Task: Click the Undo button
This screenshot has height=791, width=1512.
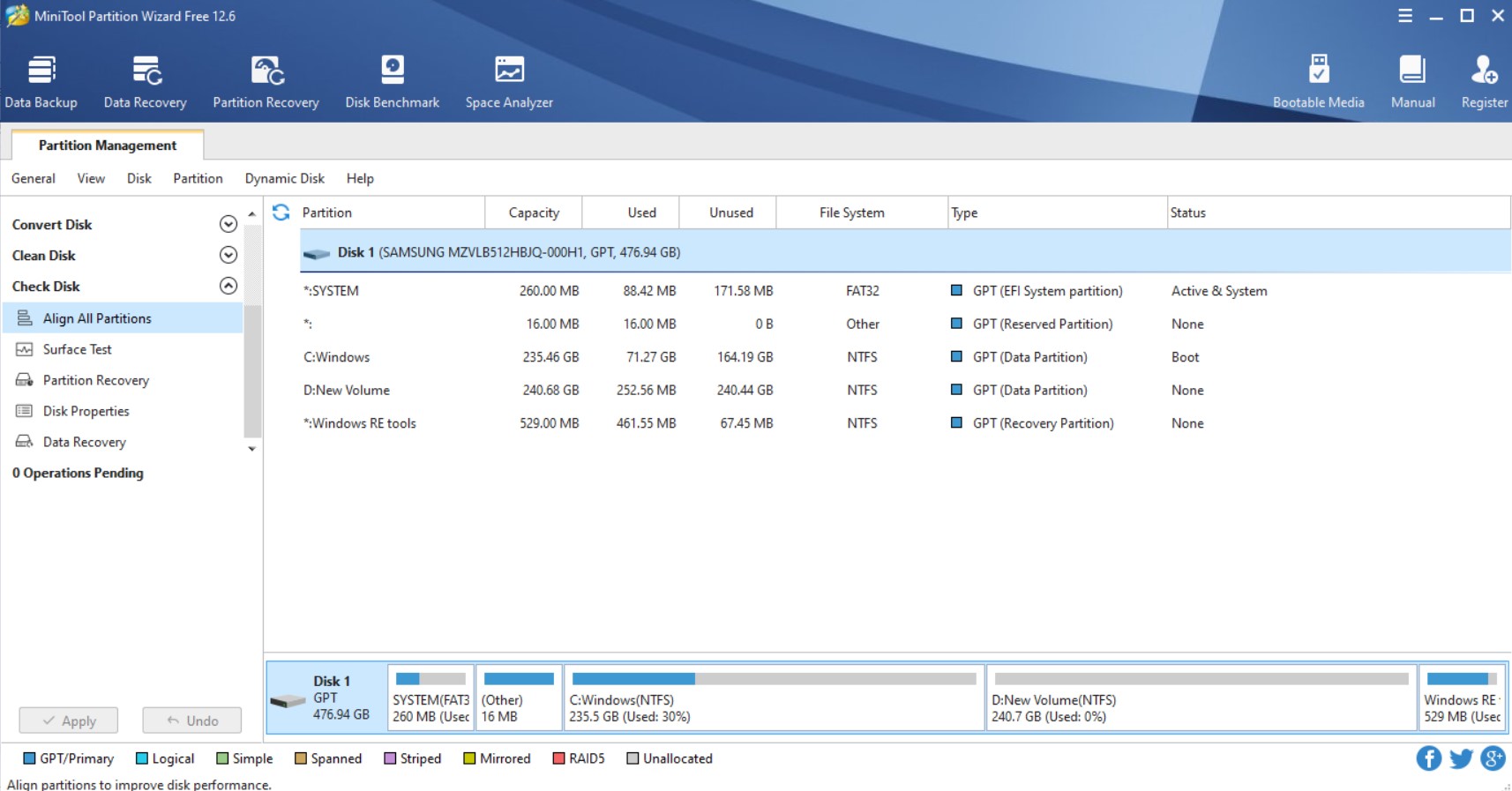Action: tap(192, 720)
